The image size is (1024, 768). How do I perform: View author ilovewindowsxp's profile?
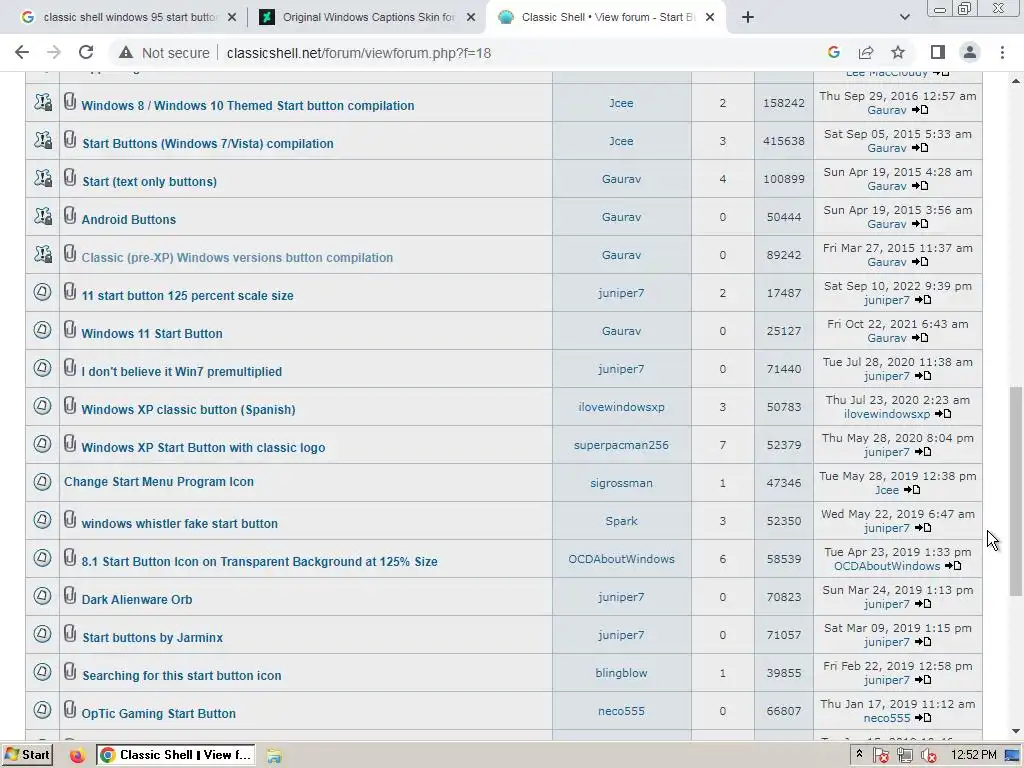click(x=621, y=407)
